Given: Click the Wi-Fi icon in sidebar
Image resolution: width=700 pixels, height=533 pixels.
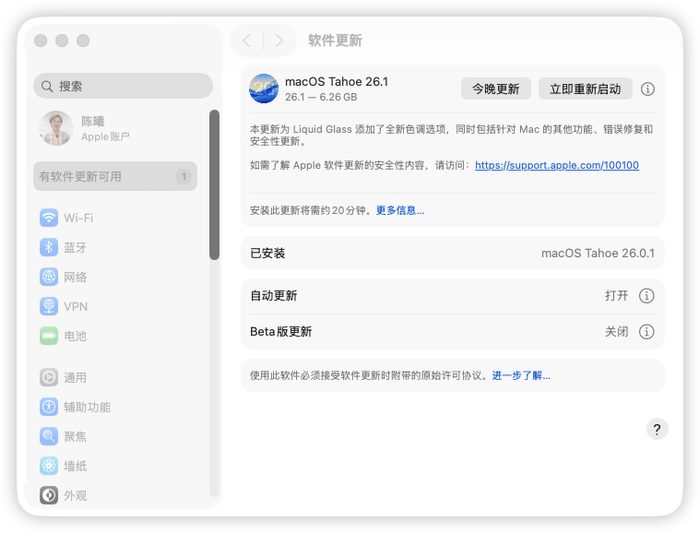Looking at the screenshot, I should coord(49,218).
